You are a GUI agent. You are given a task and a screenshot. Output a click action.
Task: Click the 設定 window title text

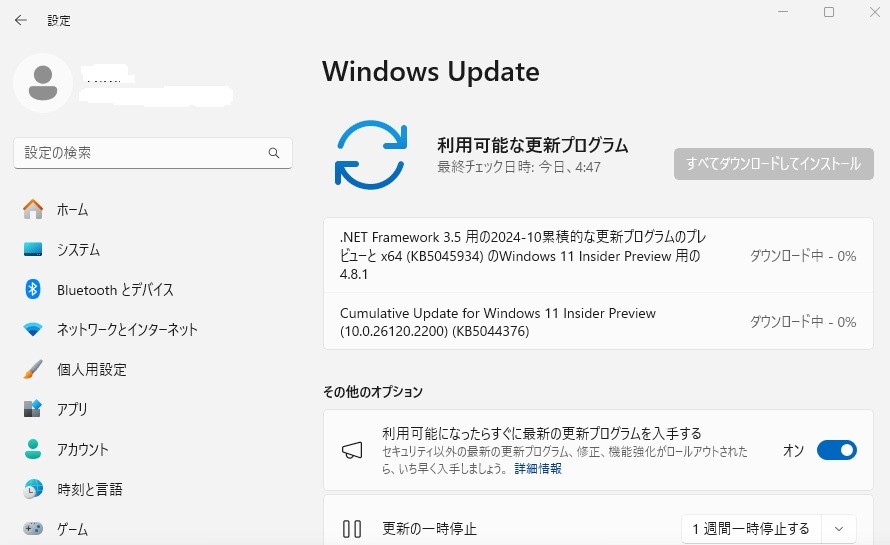click(59, 20)
